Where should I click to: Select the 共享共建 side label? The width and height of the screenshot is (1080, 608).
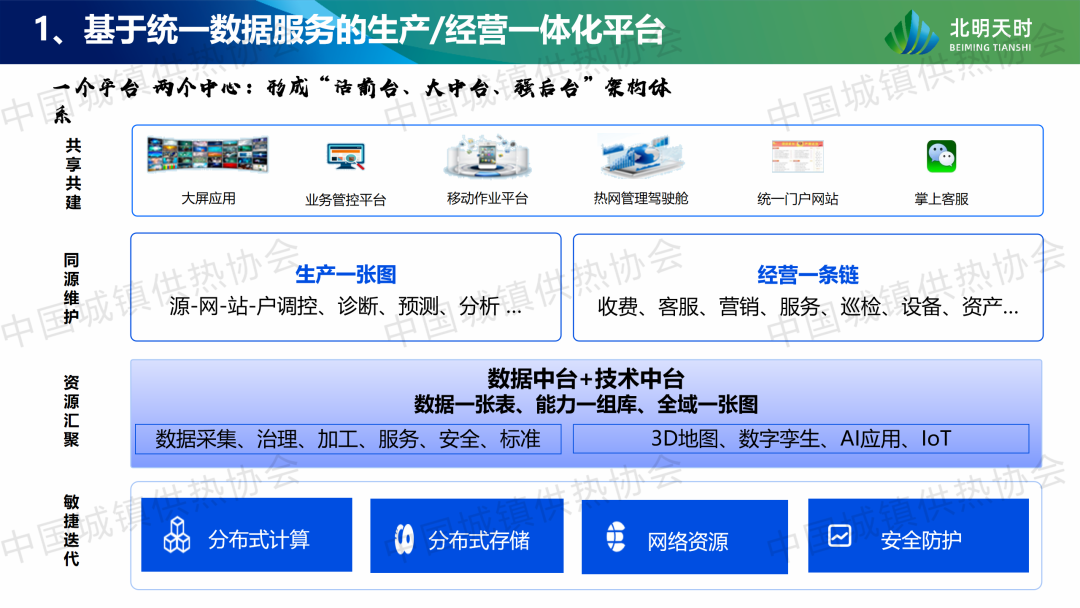(73, 175)
